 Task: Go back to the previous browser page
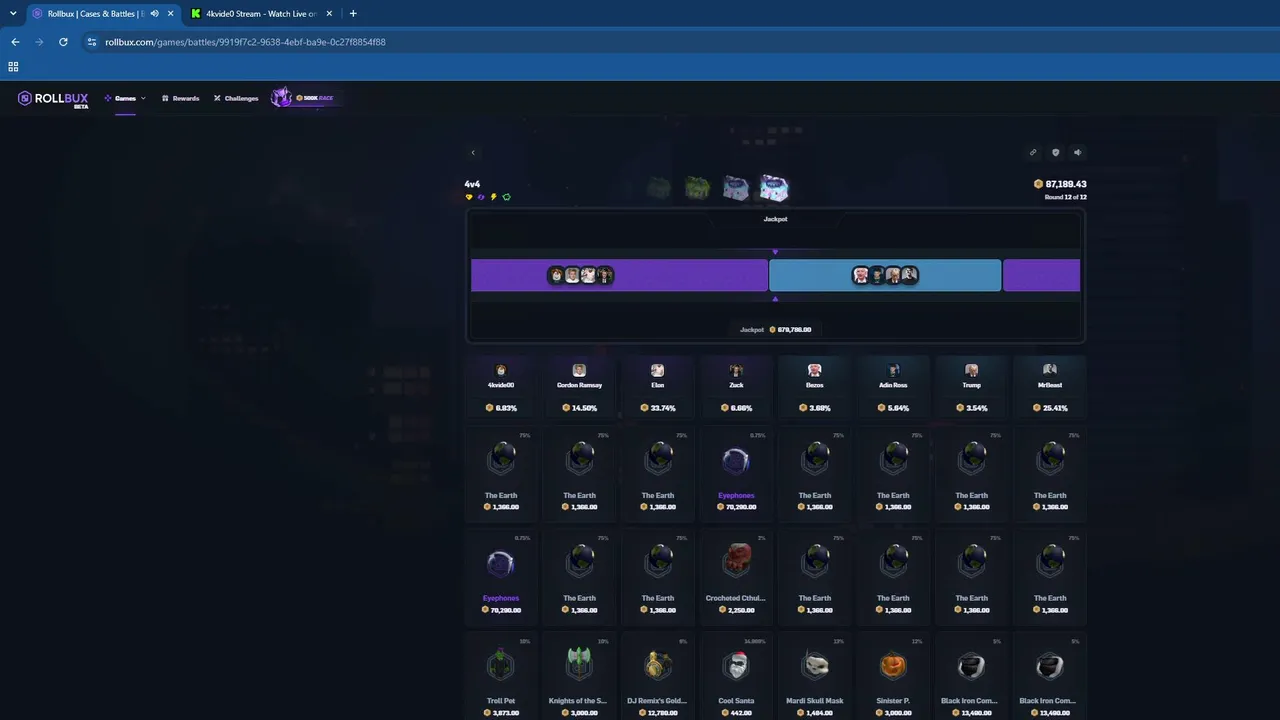click(x=15, y=42)
